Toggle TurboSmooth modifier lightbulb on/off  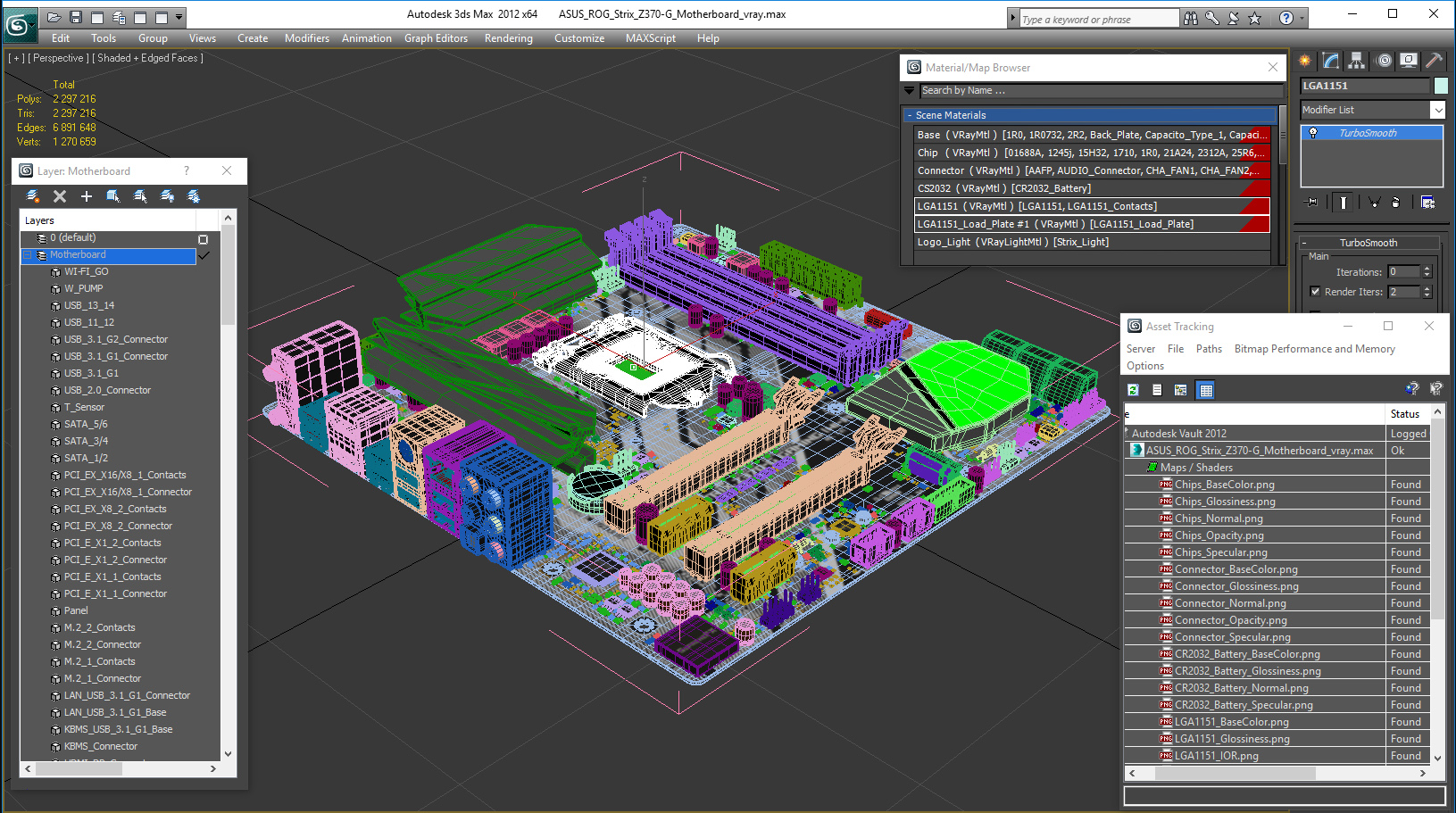(1312, 133)
